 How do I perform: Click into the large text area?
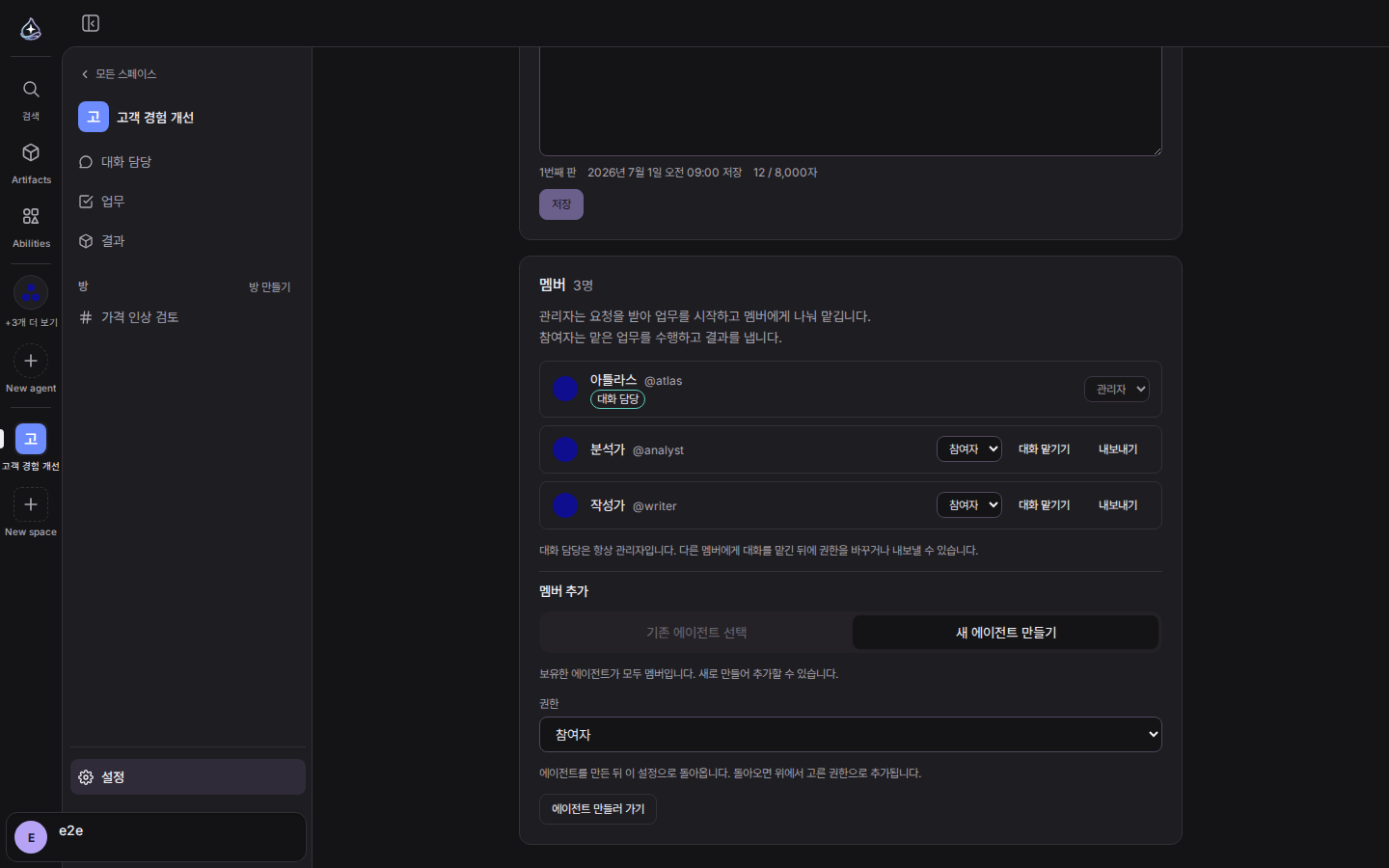(851, 101)
